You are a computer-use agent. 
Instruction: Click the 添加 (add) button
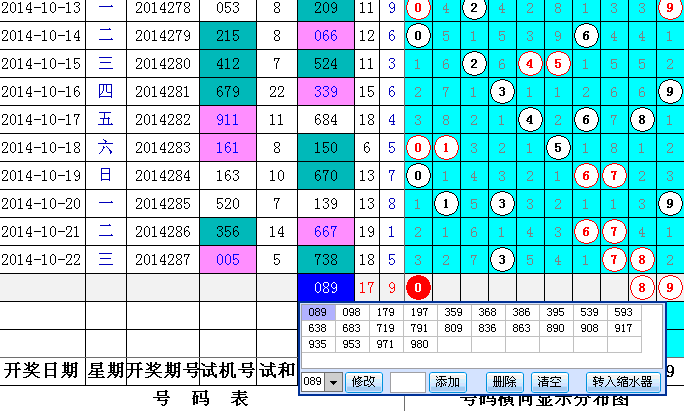tap(447, 382)
